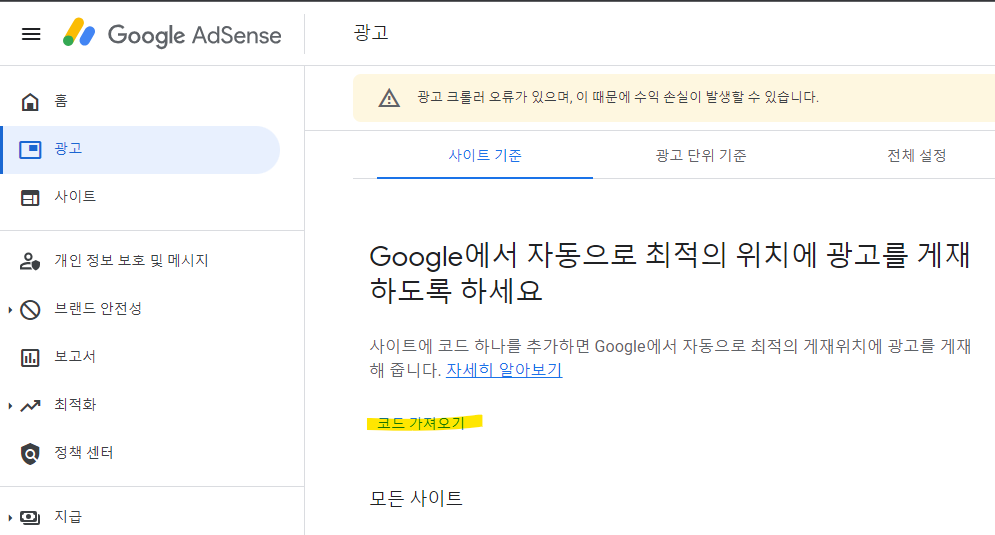Click the Google 자동 광고 headline text

(x=670, y=273)
